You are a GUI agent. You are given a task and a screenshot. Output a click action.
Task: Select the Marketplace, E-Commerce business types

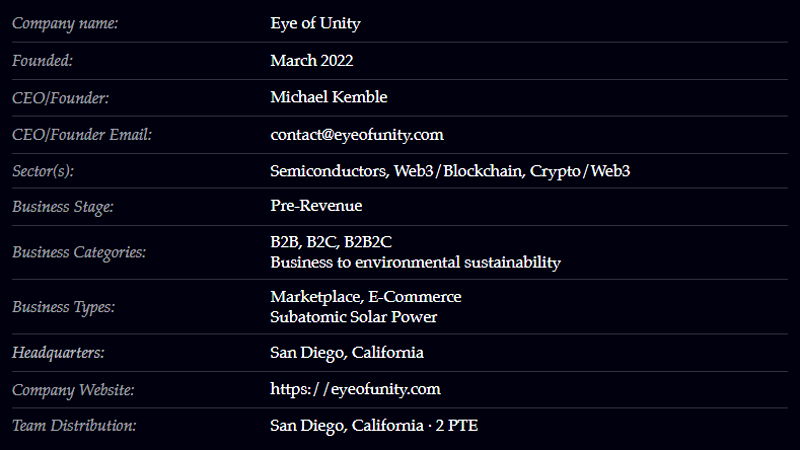click(365, 297)
